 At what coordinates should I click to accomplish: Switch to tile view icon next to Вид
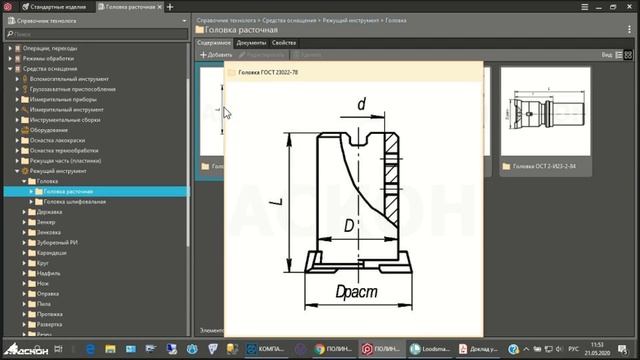[x=628, y=55]
